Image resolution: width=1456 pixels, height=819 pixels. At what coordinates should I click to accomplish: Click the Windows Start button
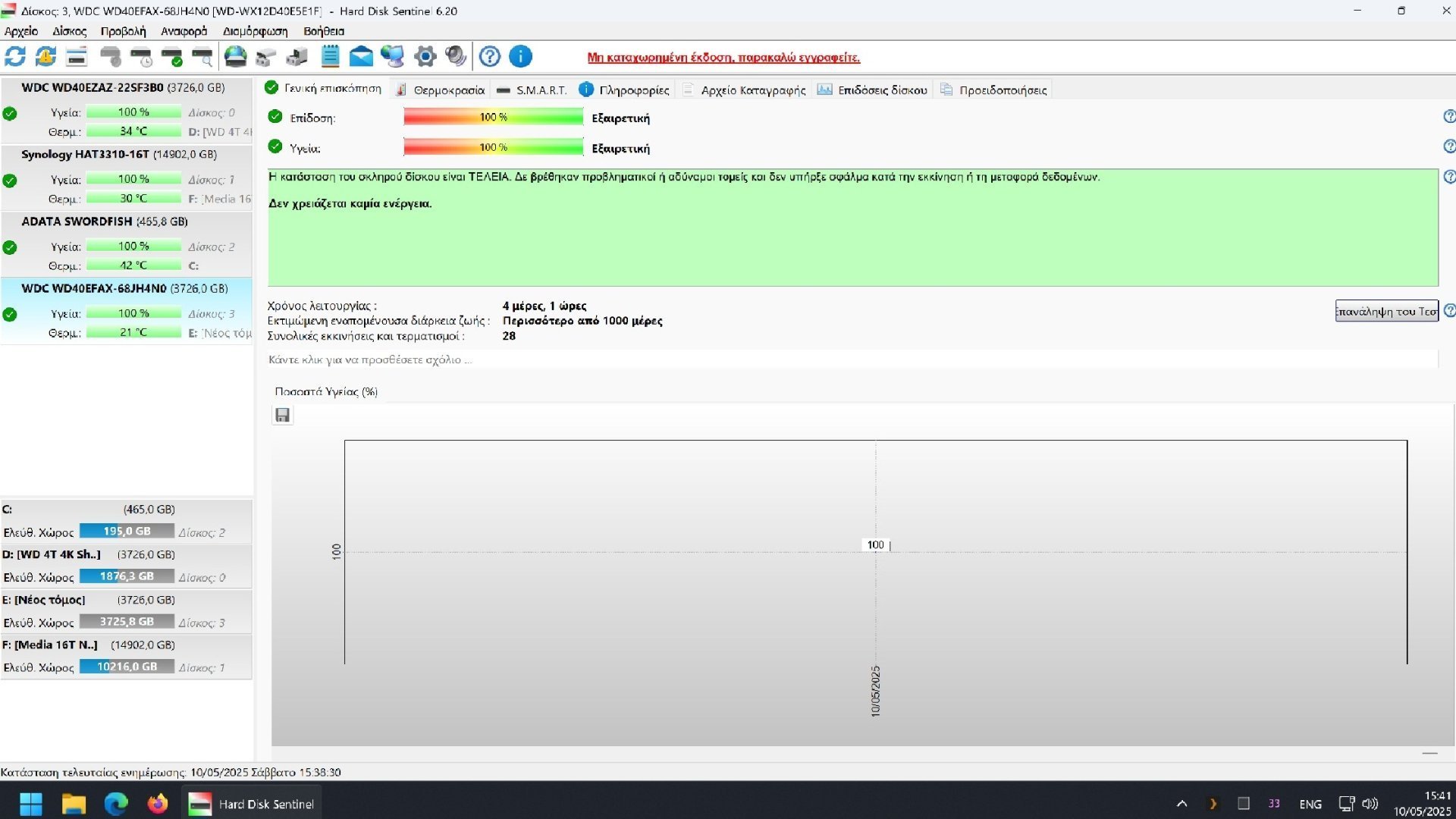click(31, 804)
